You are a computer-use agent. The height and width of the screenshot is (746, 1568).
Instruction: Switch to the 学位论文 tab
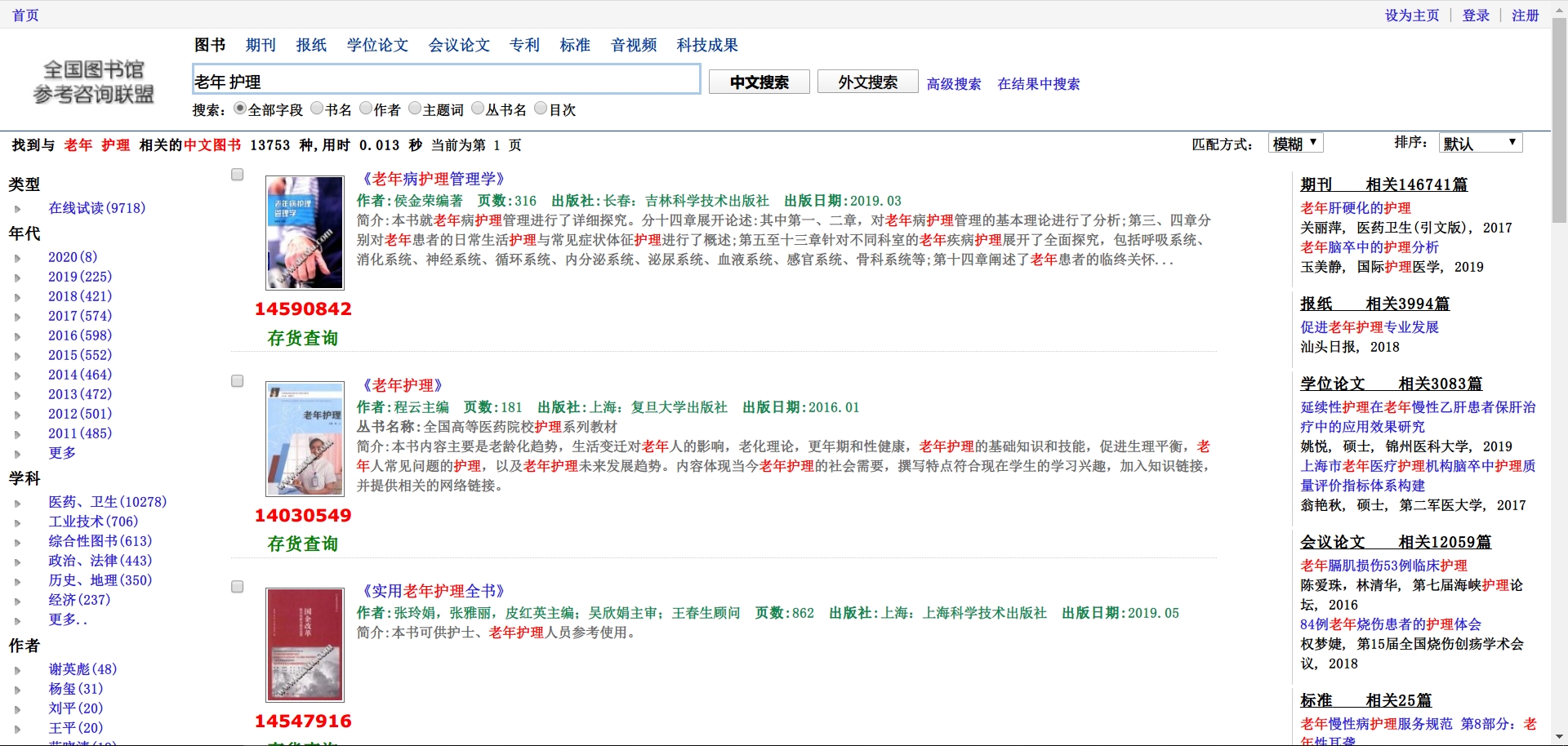coord(377,45)
